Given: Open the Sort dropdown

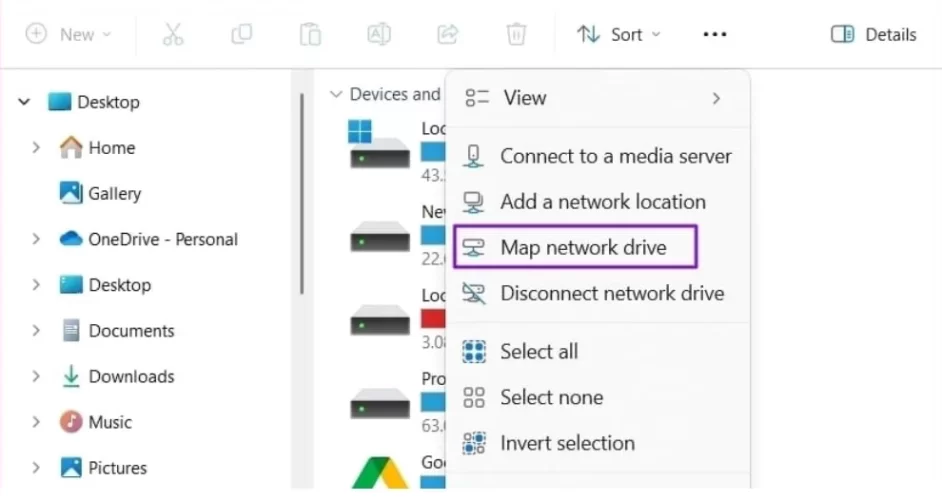Looking at the screenshot, I should pos(618,34).
